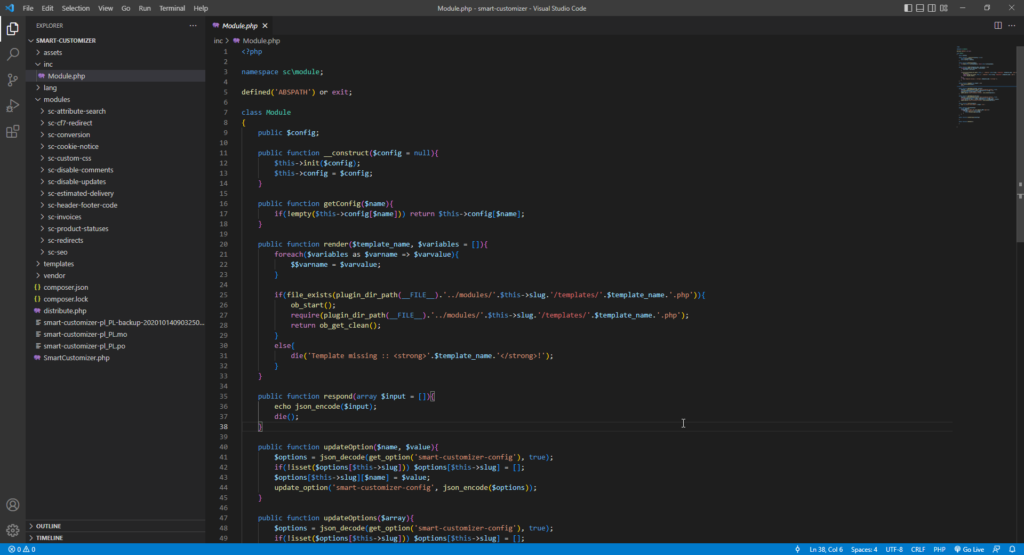Screen dimensions: 1024x555
Task: Expand the sc-attribute-search folder
Action: (x=116, y=111)
